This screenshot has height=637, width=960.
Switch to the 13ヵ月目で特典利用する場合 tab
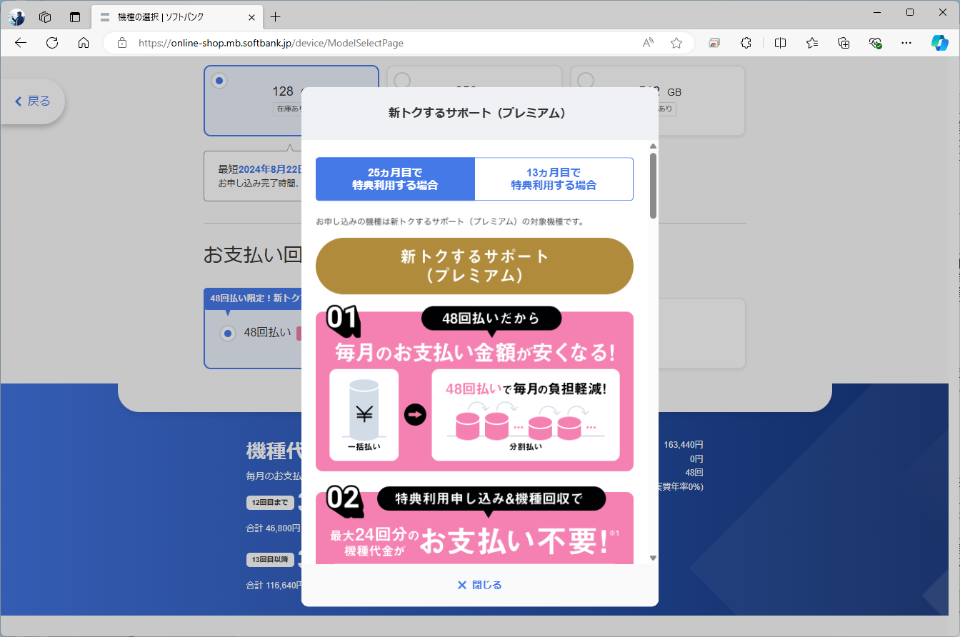click(556, 179)
